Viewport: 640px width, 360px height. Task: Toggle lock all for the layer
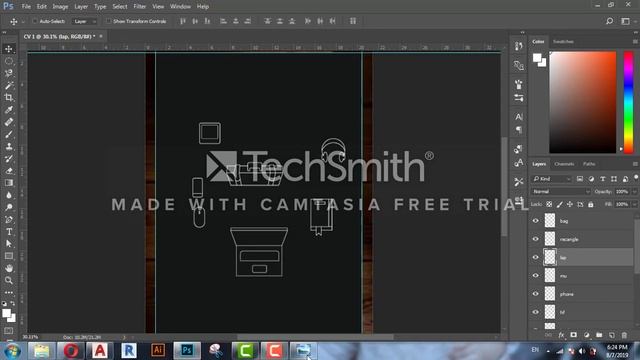tap(591, 204)
